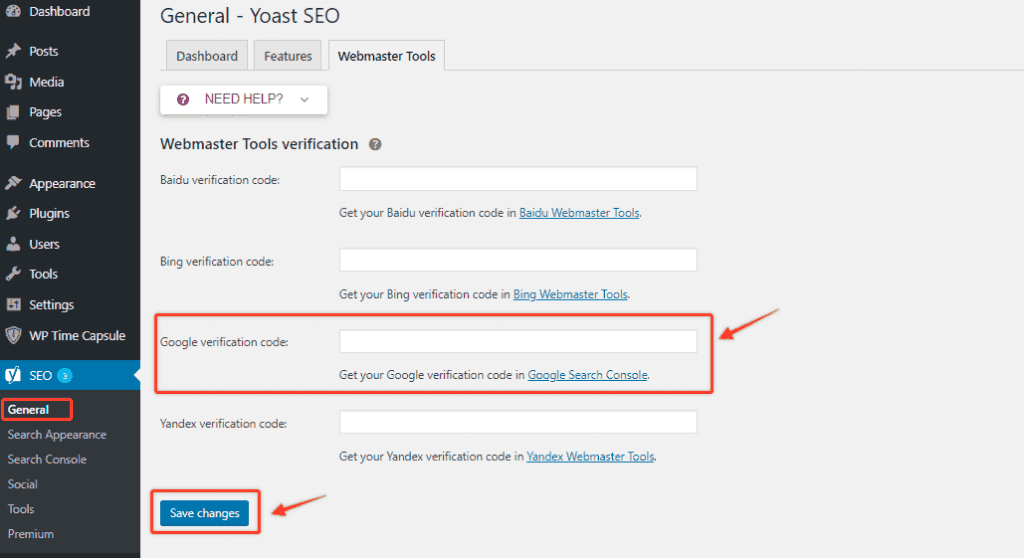
Task: Click the question mark icon in Need Help
Action: [x=183, y=99]
